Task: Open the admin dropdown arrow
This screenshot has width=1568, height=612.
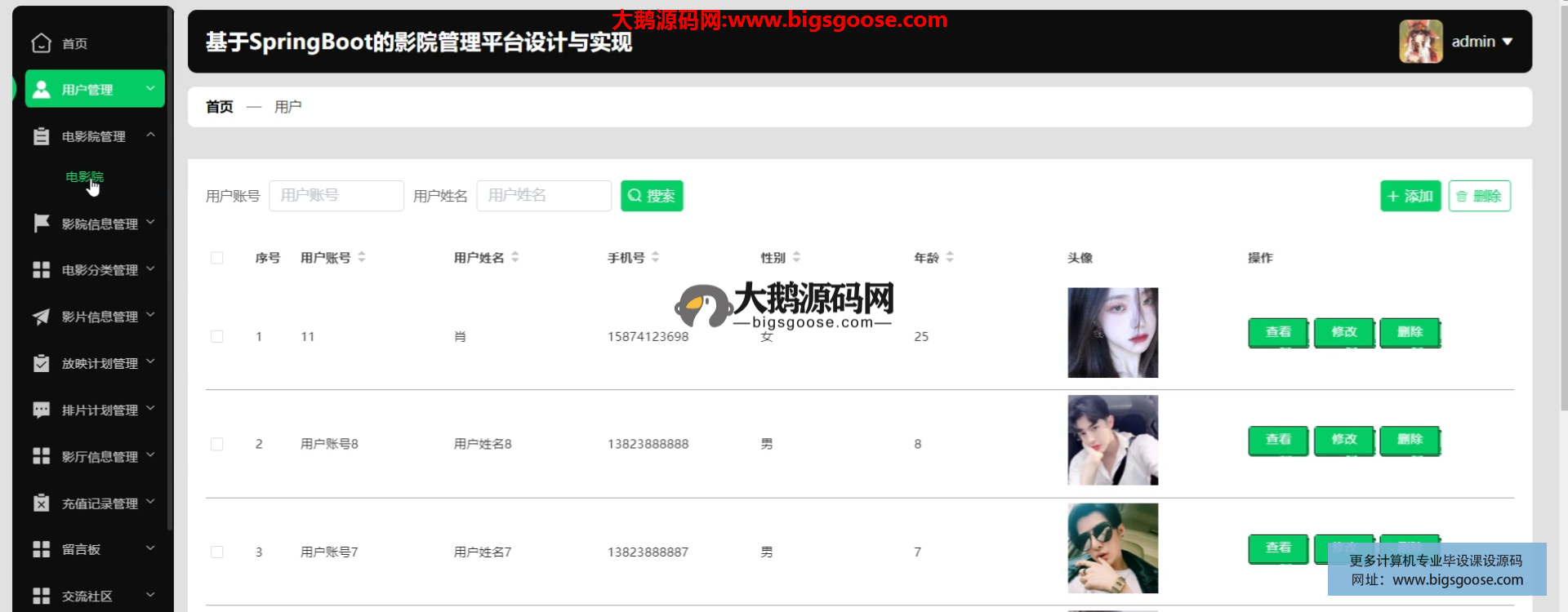Action: (x=1508, y=42)
